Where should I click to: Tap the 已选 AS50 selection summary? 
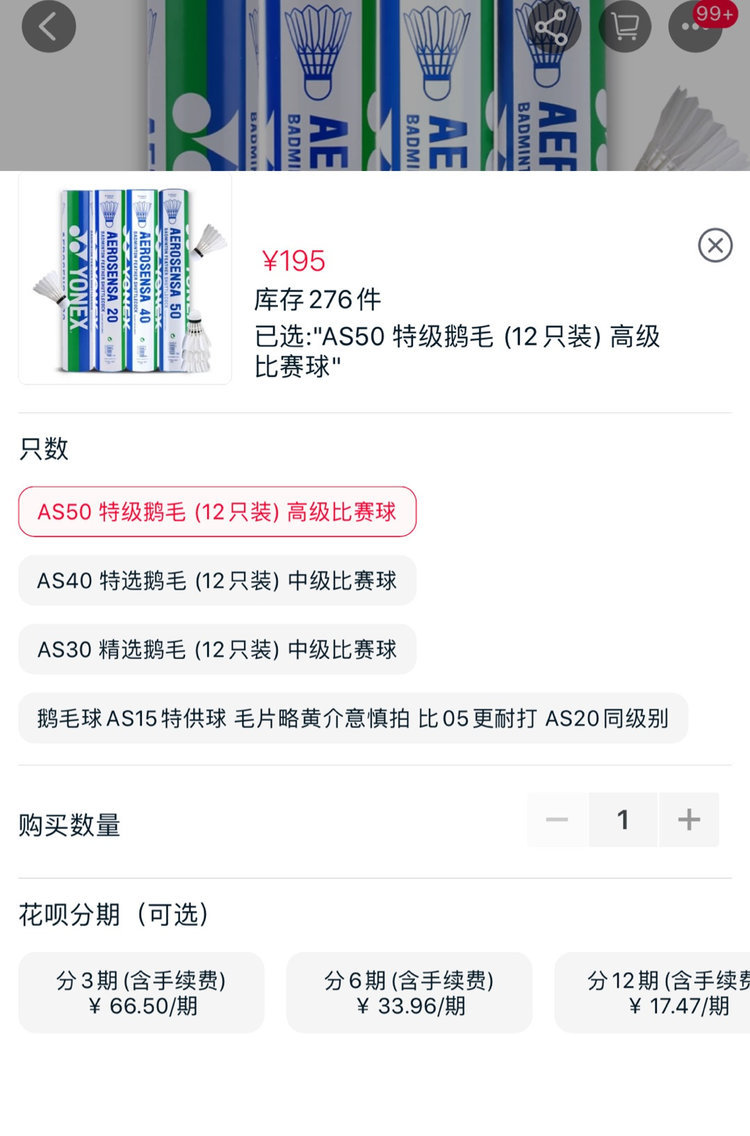tap(457, 351)
